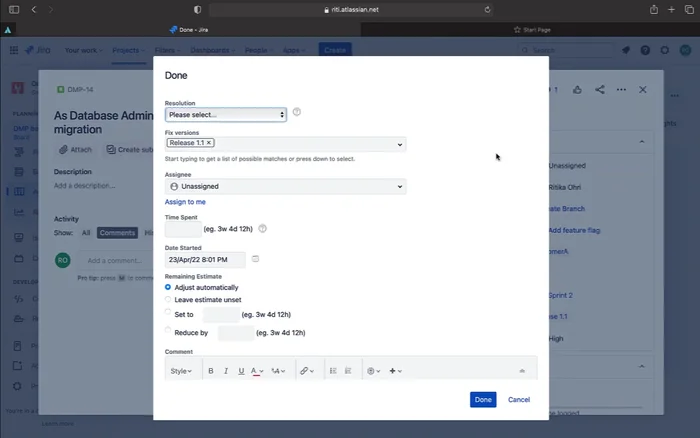Viewport: 700px width, 438px height.
Task: Click the Time Spent input field
Action: (x=183, y=229)
